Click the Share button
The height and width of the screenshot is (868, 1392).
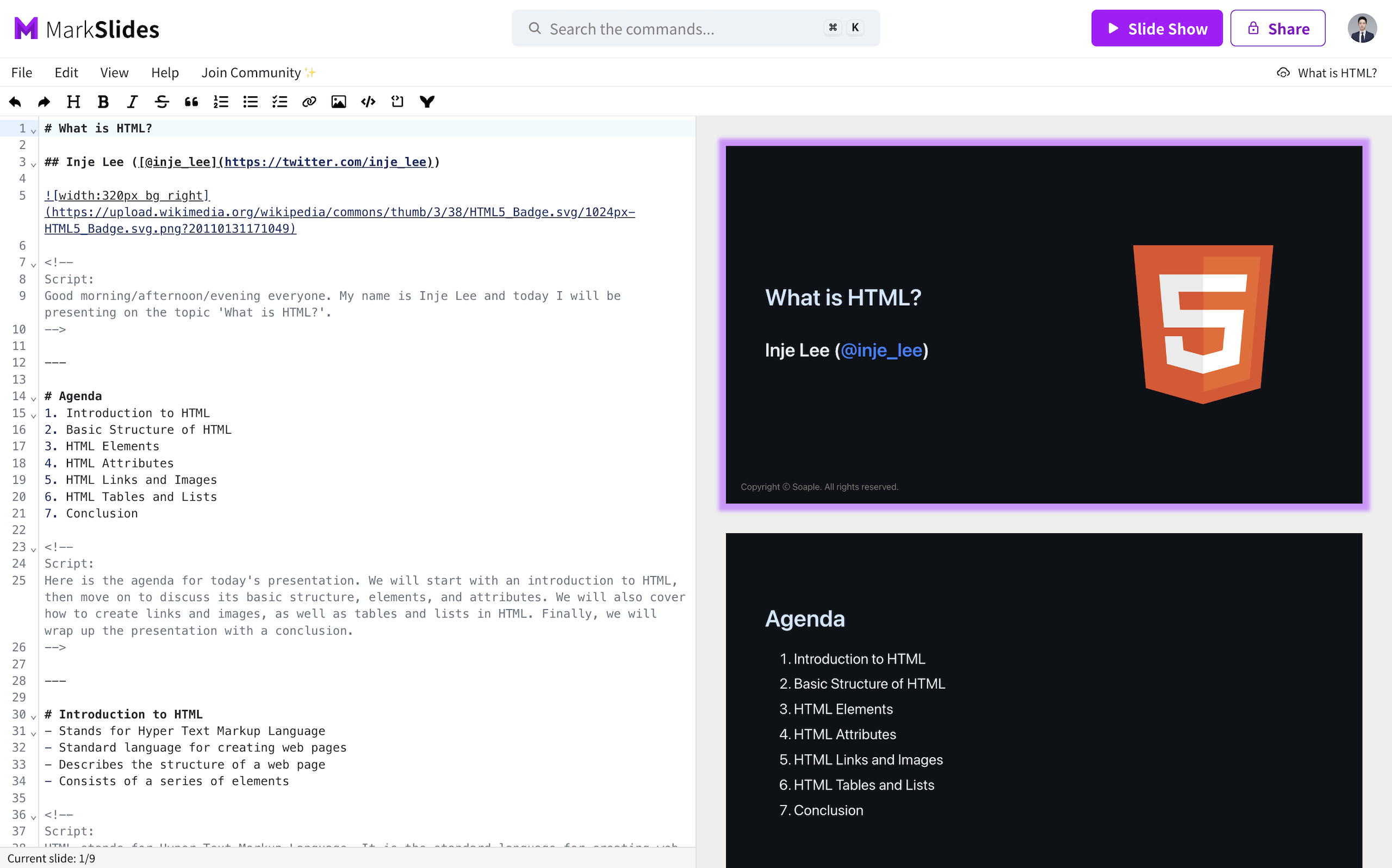pyautogui.click(x=1278, y=28)
